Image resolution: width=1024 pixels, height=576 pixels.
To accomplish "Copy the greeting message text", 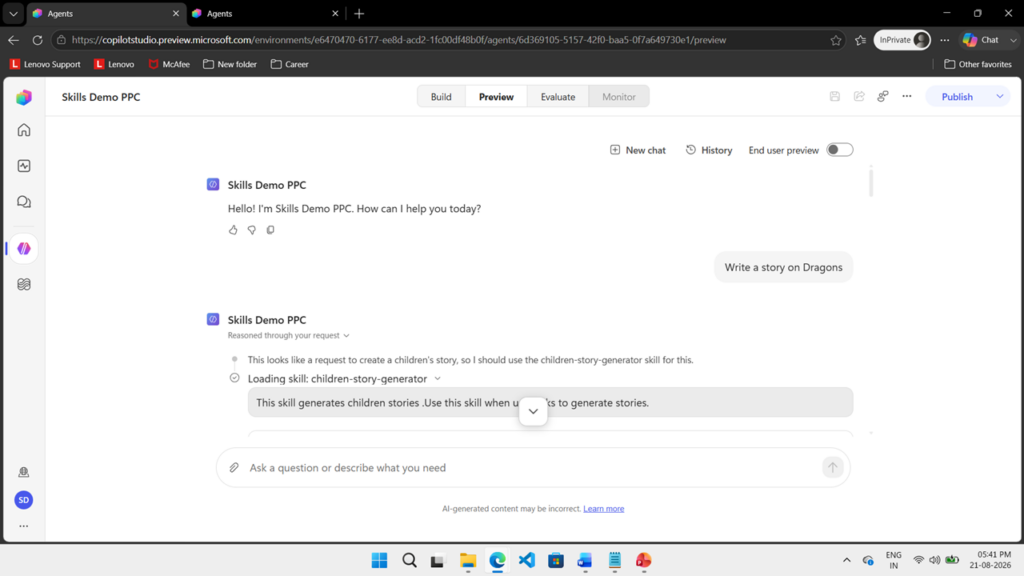I will (270, 230).
